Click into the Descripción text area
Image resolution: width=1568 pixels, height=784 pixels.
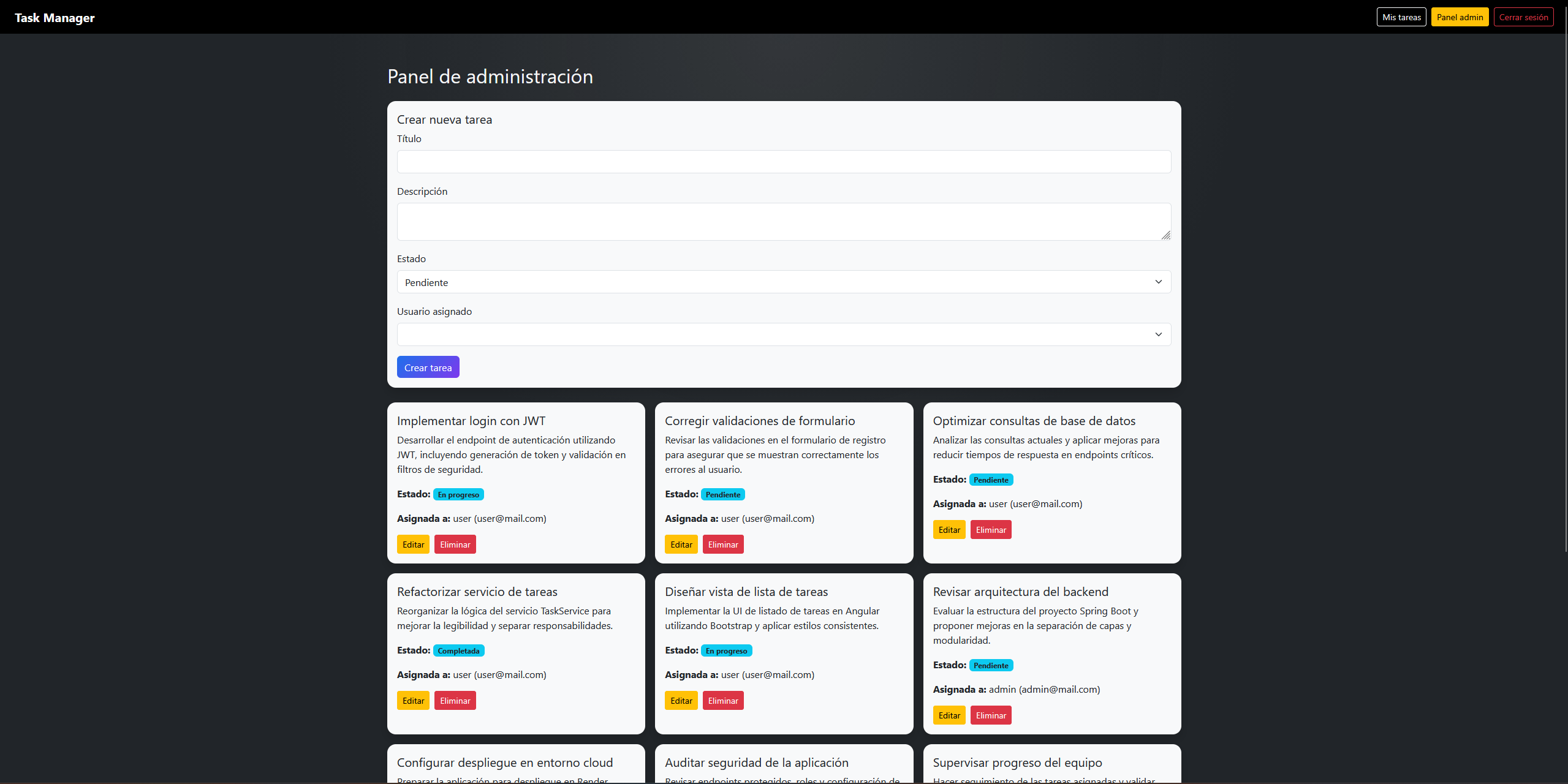pos(784,222)
